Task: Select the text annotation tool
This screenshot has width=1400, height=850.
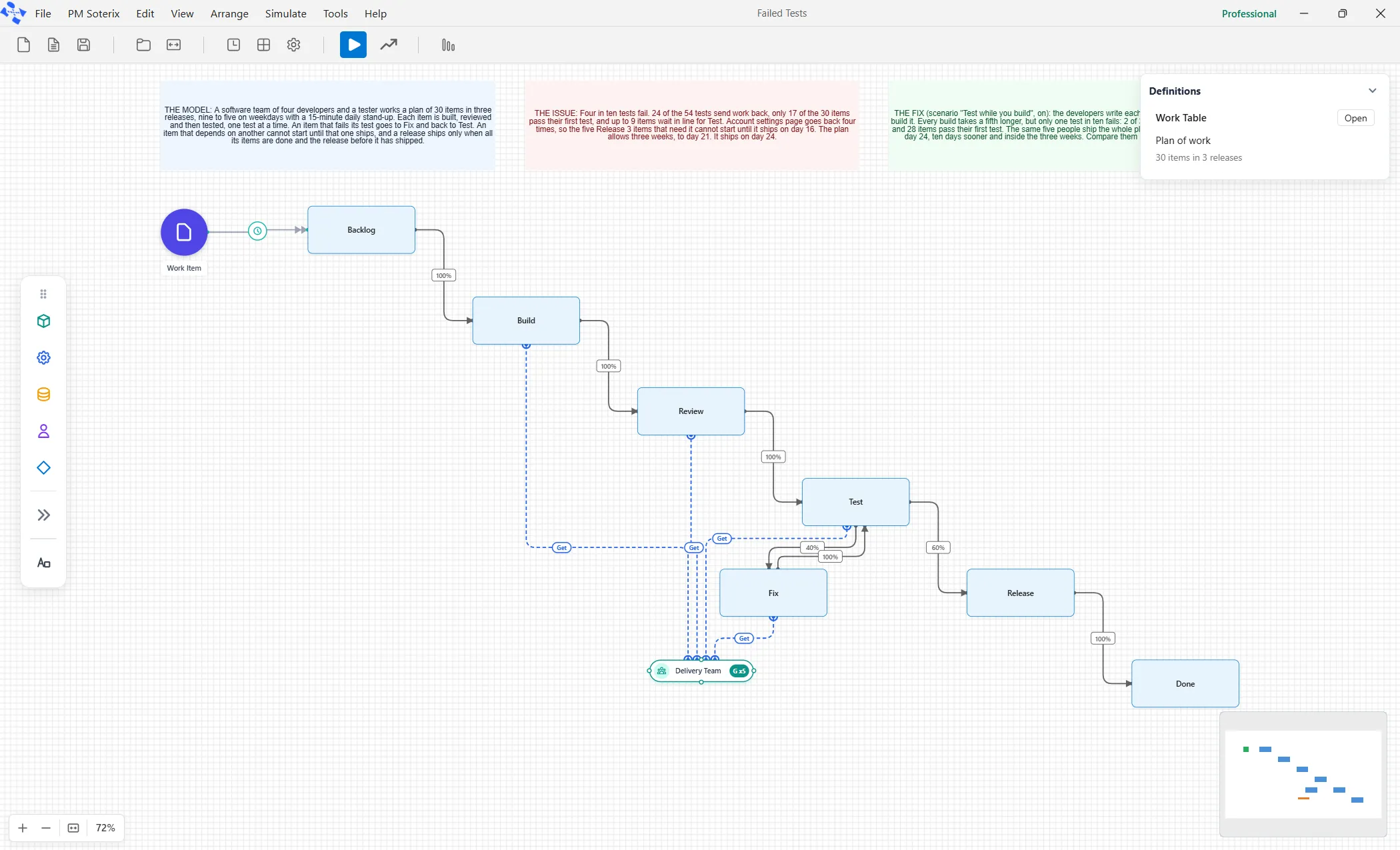Action: pyautogui.click(x=43, y=563)
